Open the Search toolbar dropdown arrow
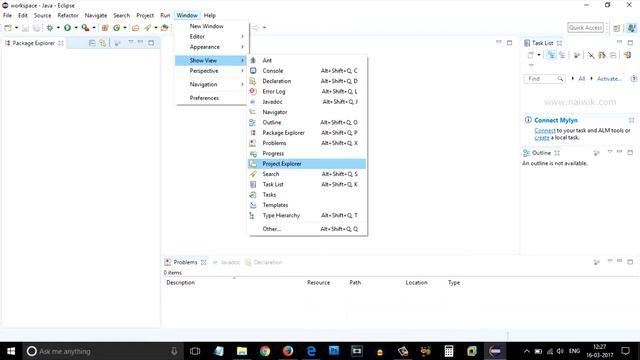This screenshot has height=360, width=640. tap(156, 28)
